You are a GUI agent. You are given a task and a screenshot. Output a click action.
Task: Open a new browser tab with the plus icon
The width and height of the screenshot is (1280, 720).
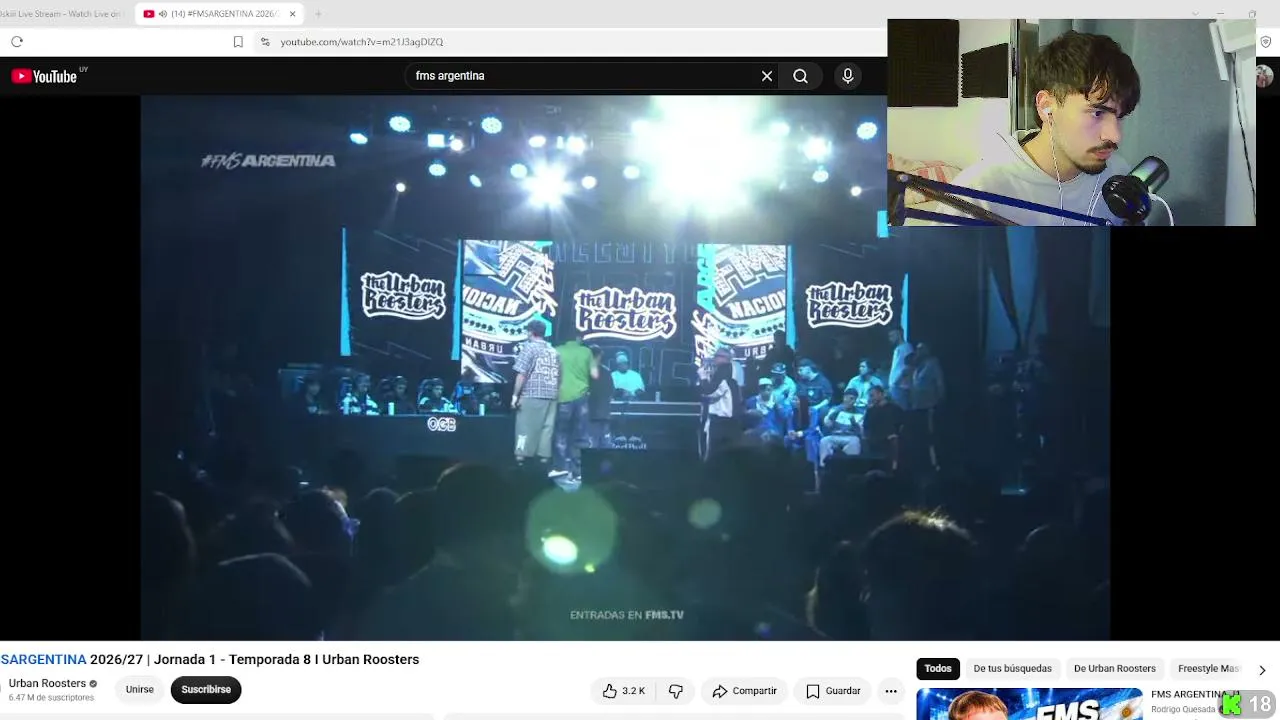click(x=318, y=14)
